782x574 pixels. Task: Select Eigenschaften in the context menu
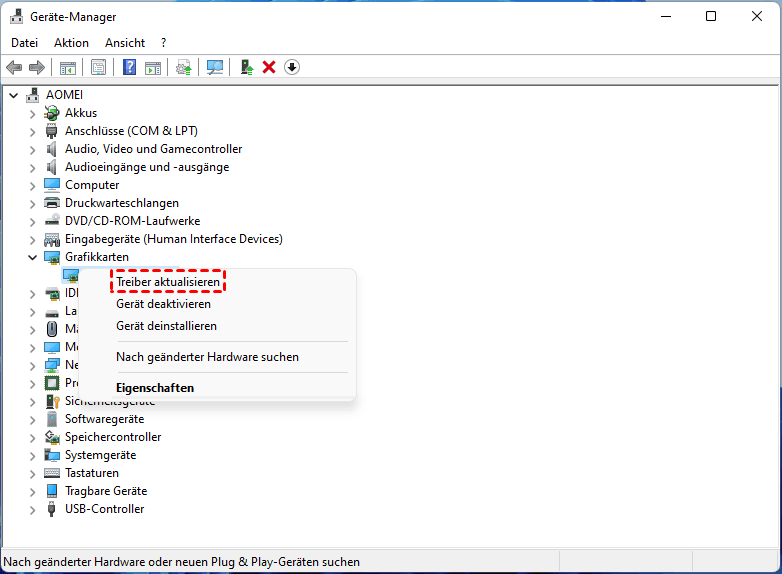coord(155,387)
